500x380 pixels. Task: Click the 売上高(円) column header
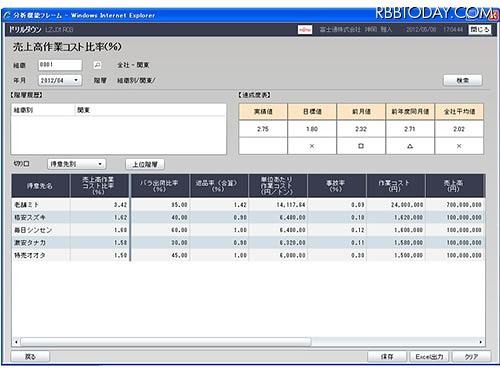pyautogui.click(x=455, y=186)
